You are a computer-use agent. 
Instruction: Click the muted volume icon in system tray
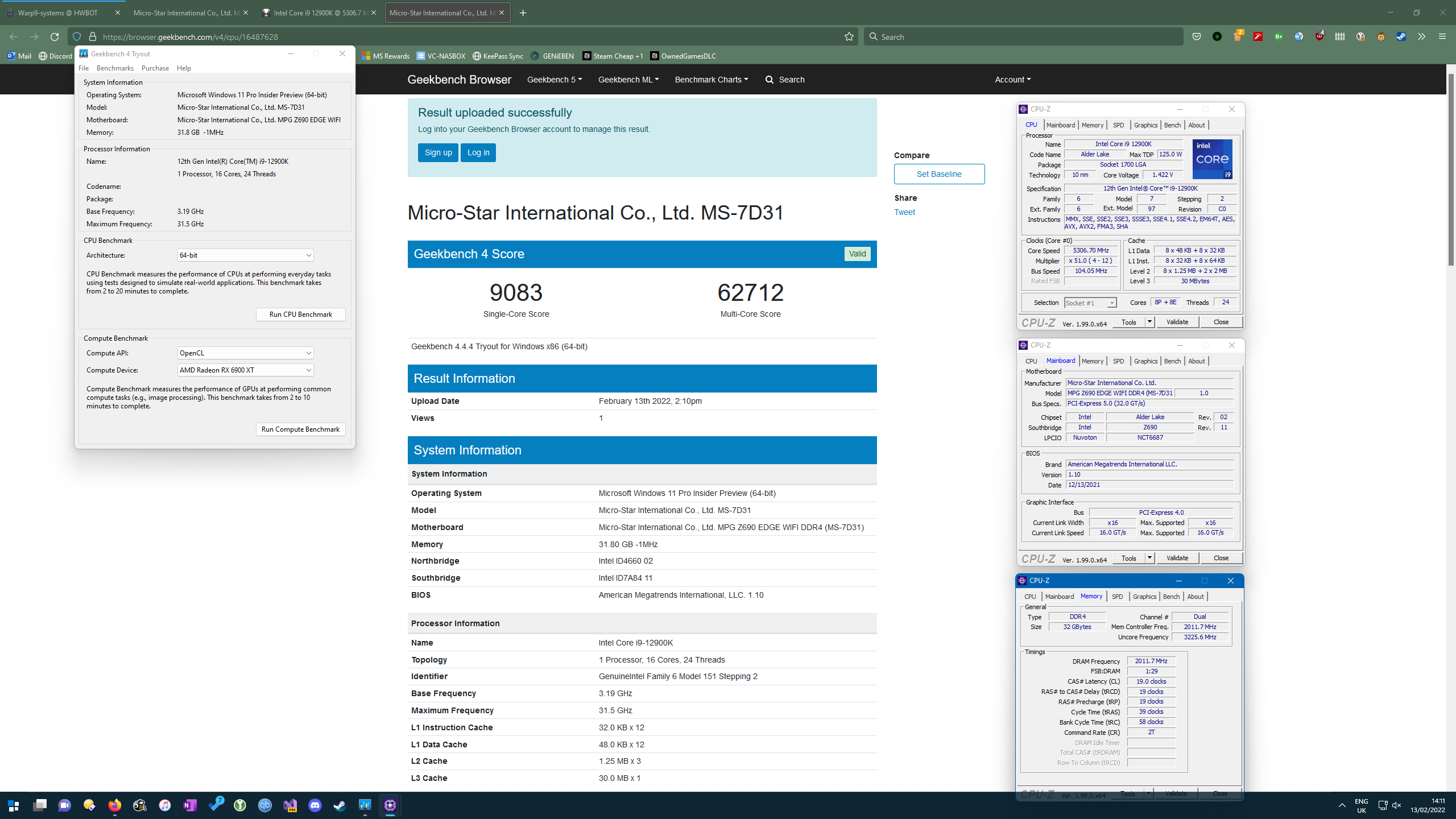[x=1396, y=805]
